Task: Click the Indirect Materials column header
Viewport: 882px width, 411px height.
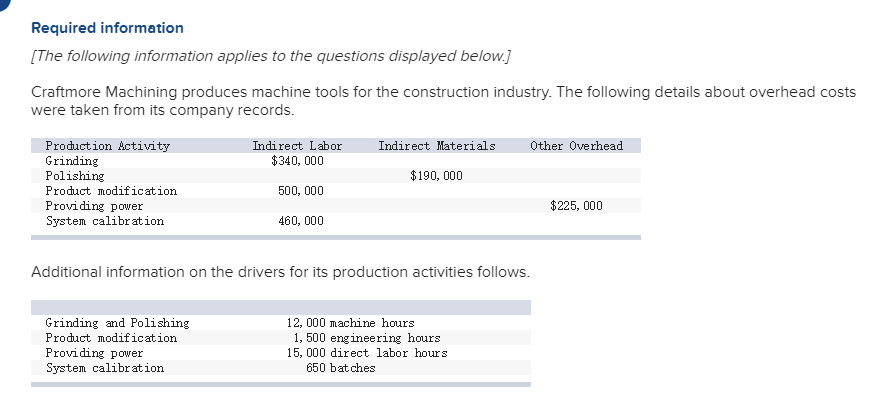Action: (436, 146)
